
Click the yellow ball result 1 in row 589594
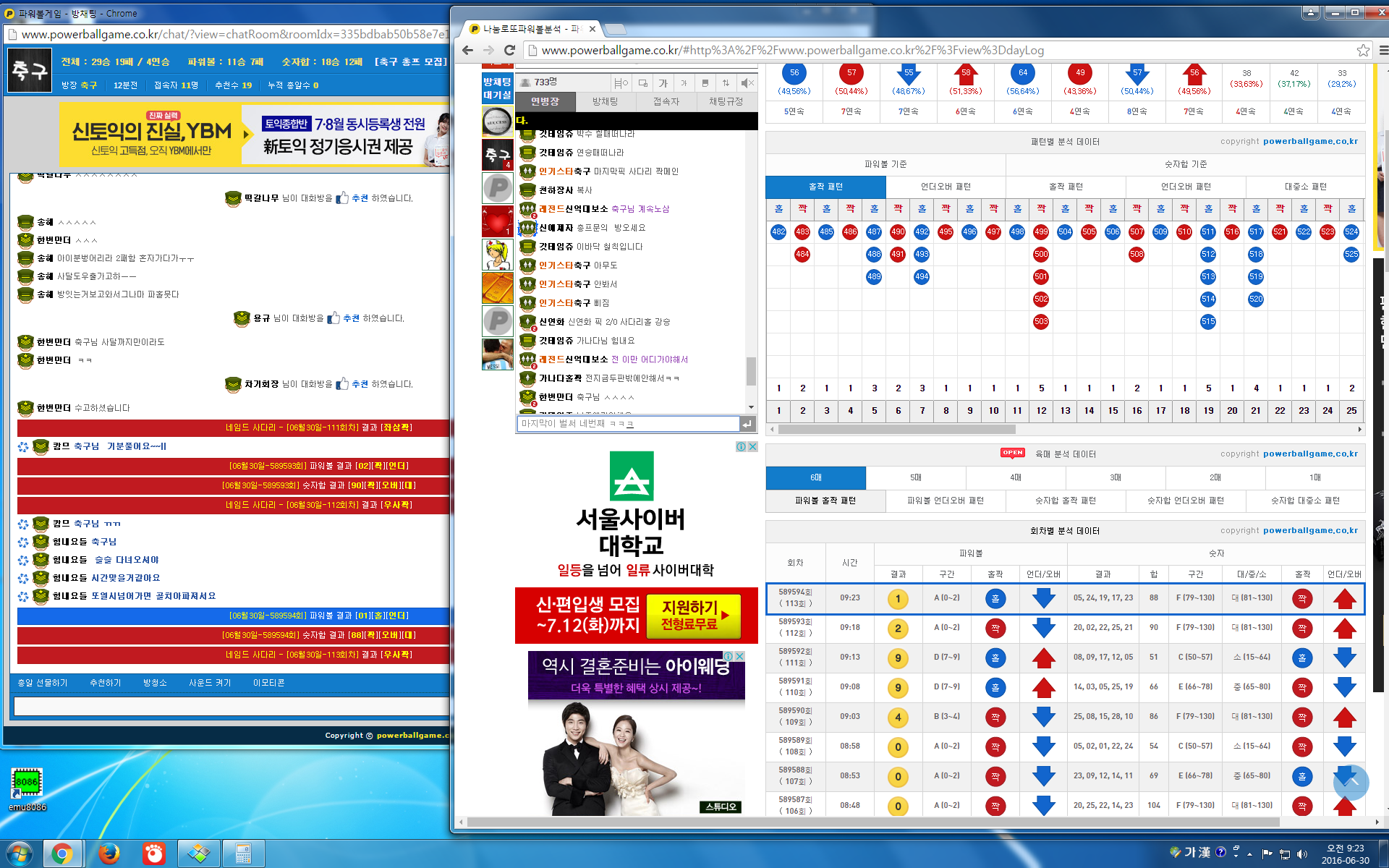(898, 598)
